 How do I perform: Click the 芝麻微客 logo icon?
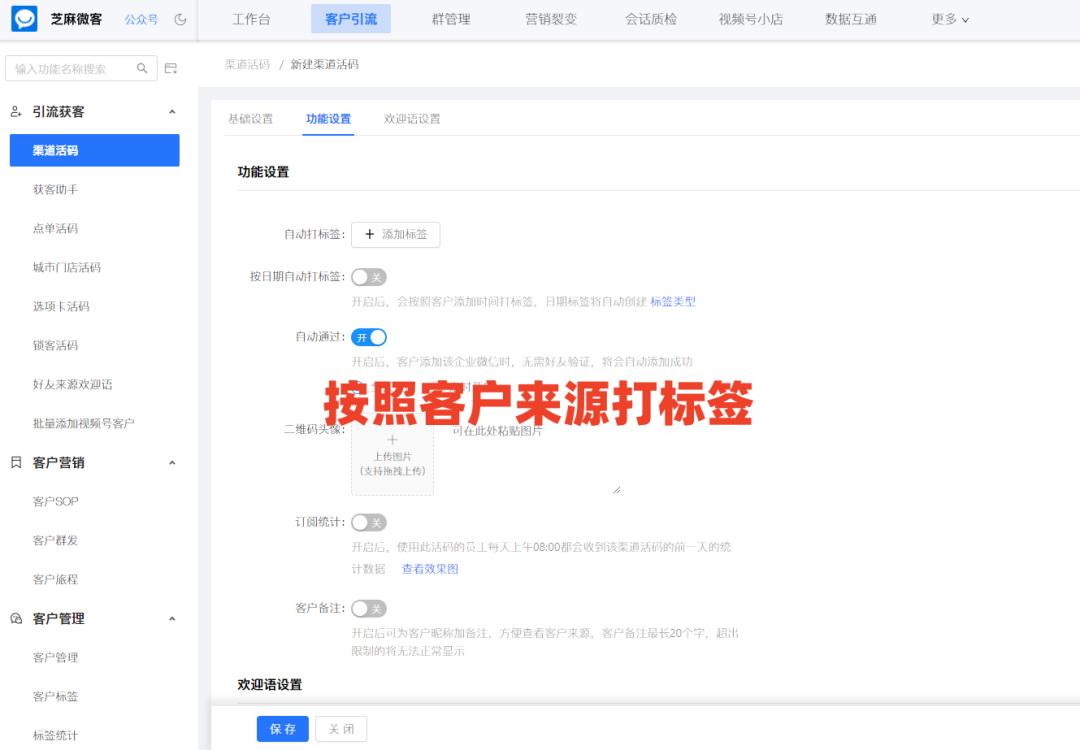(22, 17)
